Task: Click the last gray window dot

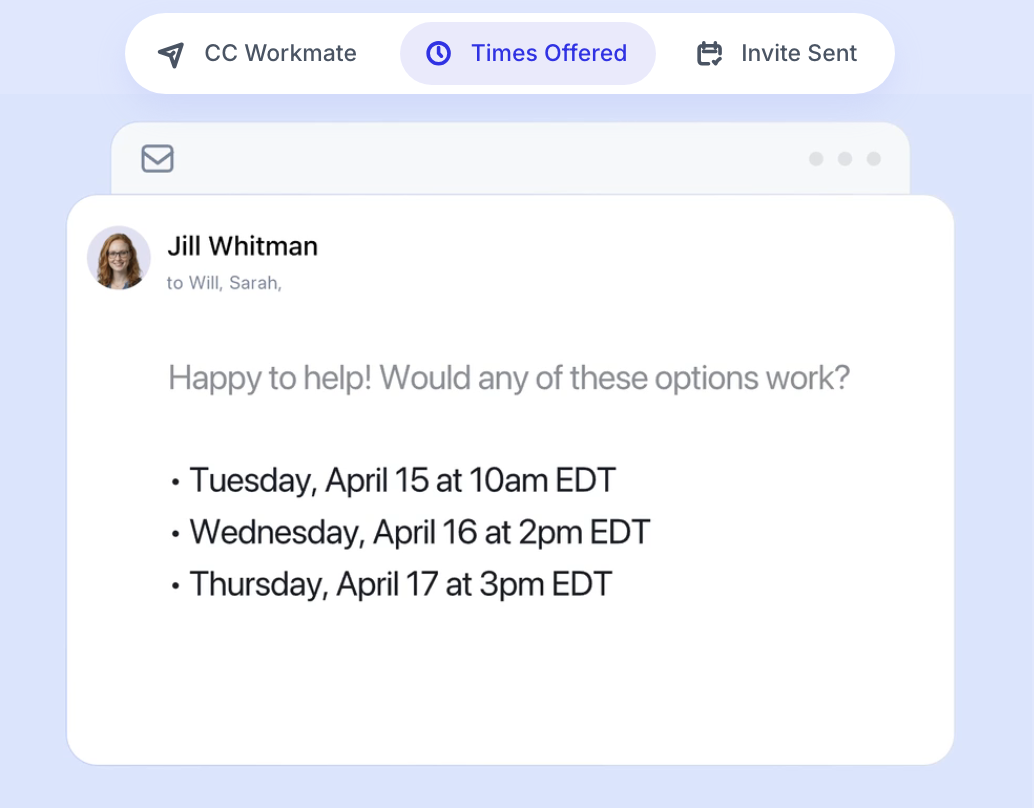Action: 874,159
